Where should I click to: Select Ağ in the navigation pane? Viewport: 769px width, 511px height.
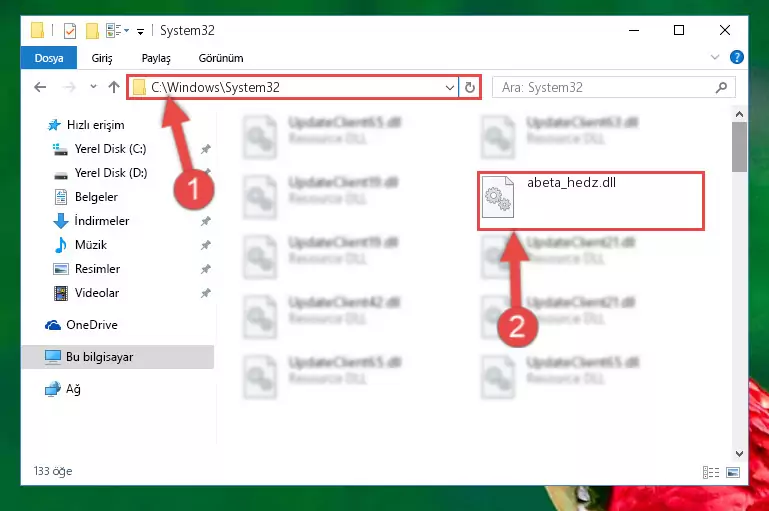pos(73,389)
